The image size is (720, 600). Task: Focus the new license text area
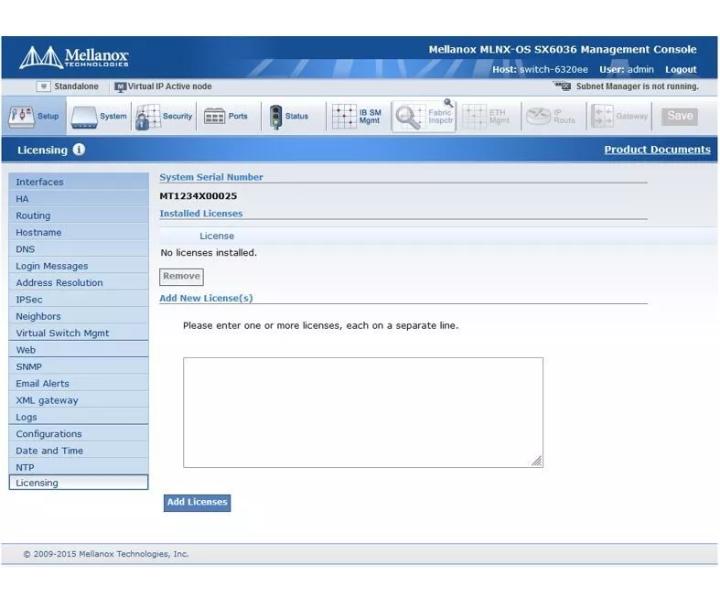pyautogui.click(x=363, y=412)
